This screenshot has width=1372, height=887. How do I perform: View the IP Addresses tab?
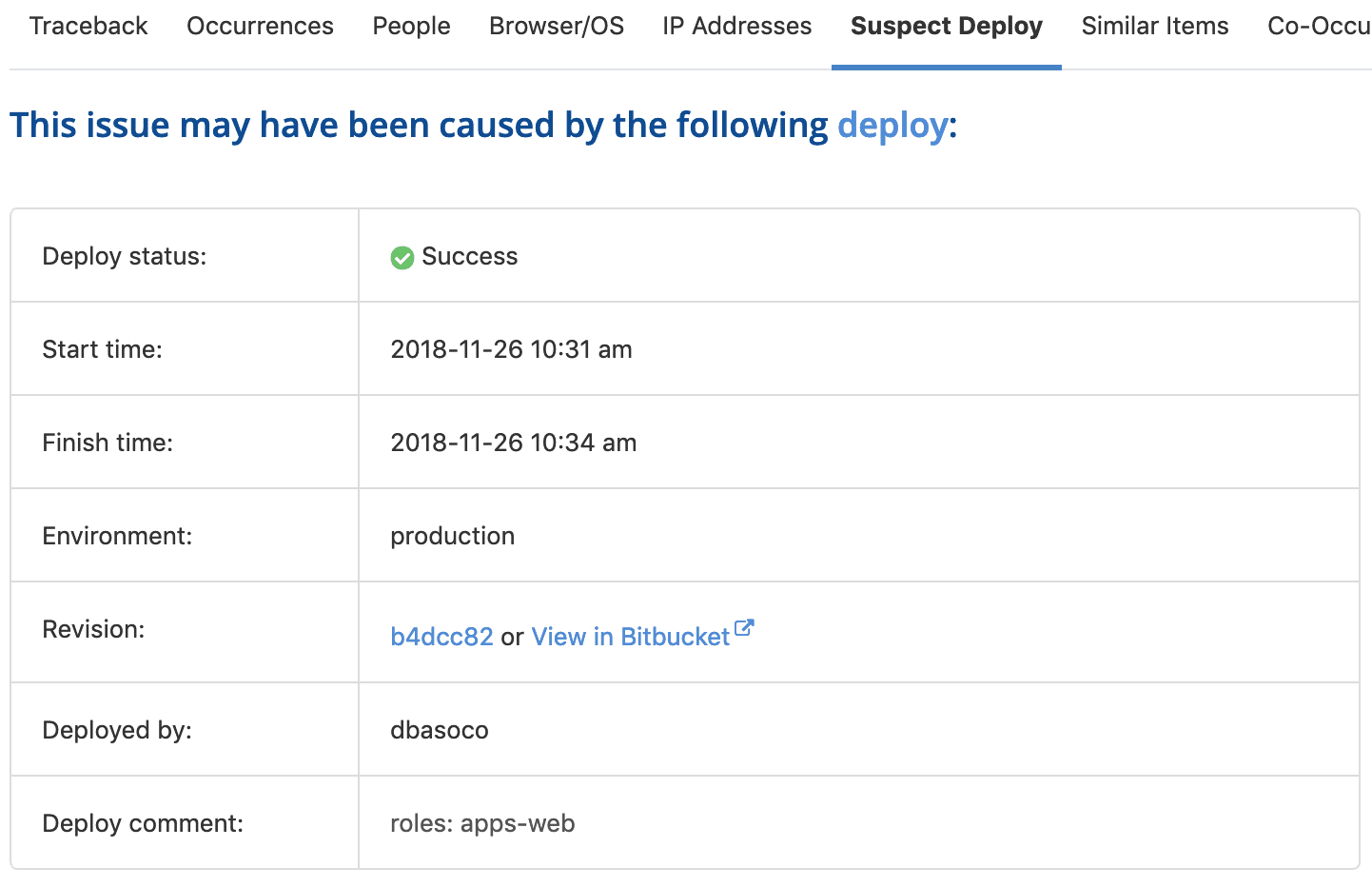coord(737,26)
